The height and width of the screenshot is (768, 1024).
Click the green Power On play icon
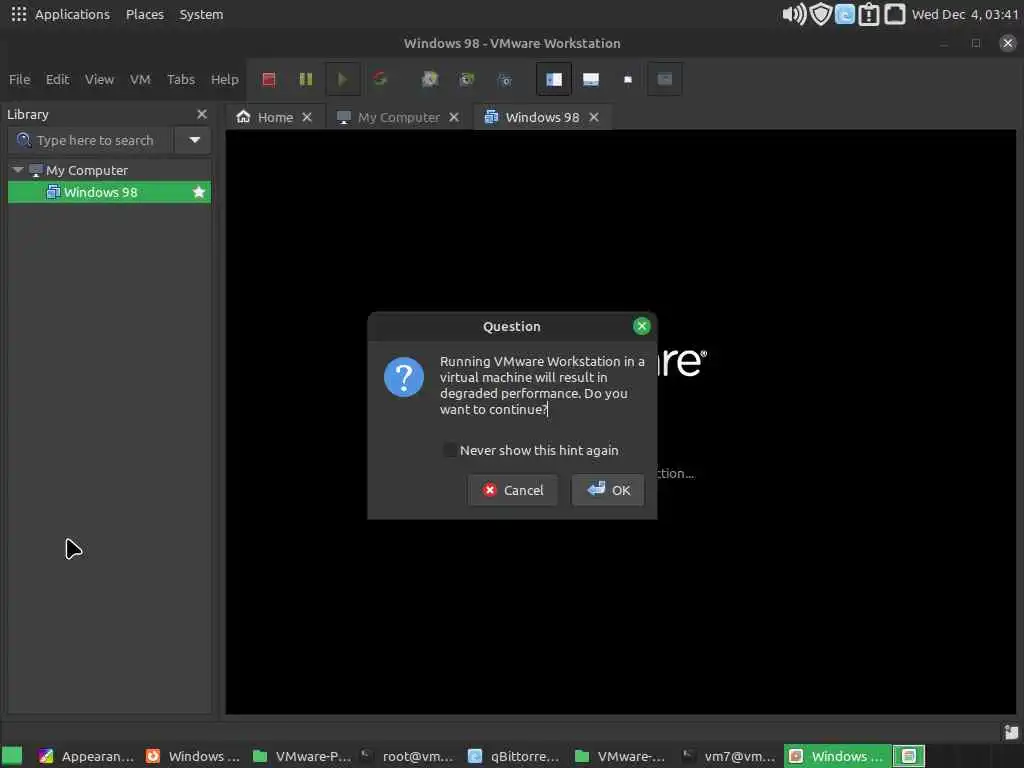click(x=342, y=79)
